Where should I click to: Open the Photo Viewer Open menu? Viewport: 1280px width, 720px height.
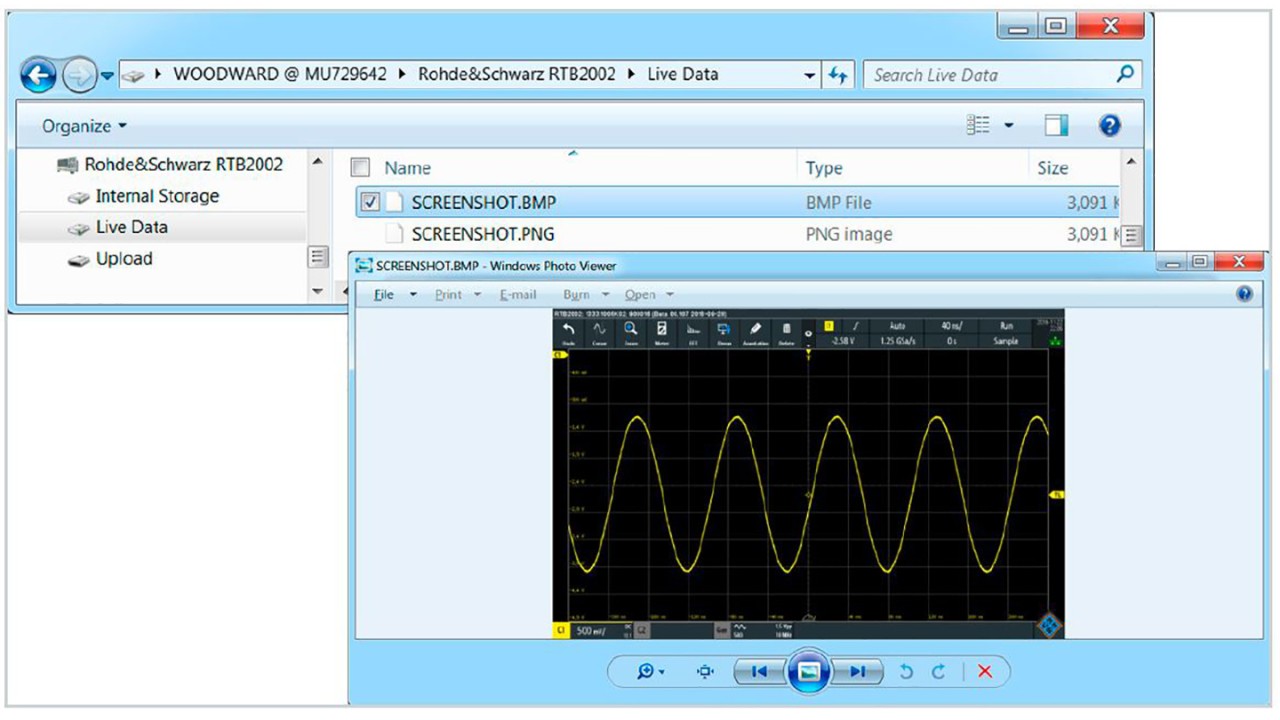coord(649,294)
